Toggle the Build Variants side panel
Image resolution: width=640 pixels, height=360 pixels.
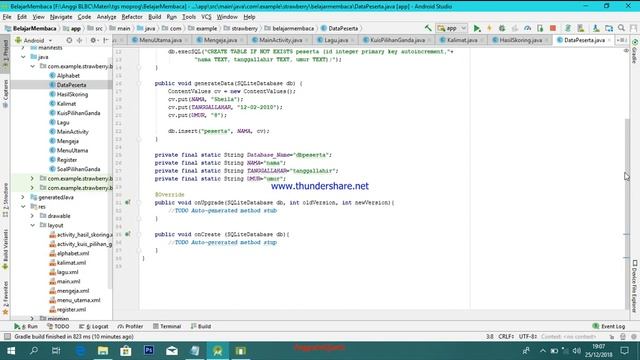[x=5, y=249]
